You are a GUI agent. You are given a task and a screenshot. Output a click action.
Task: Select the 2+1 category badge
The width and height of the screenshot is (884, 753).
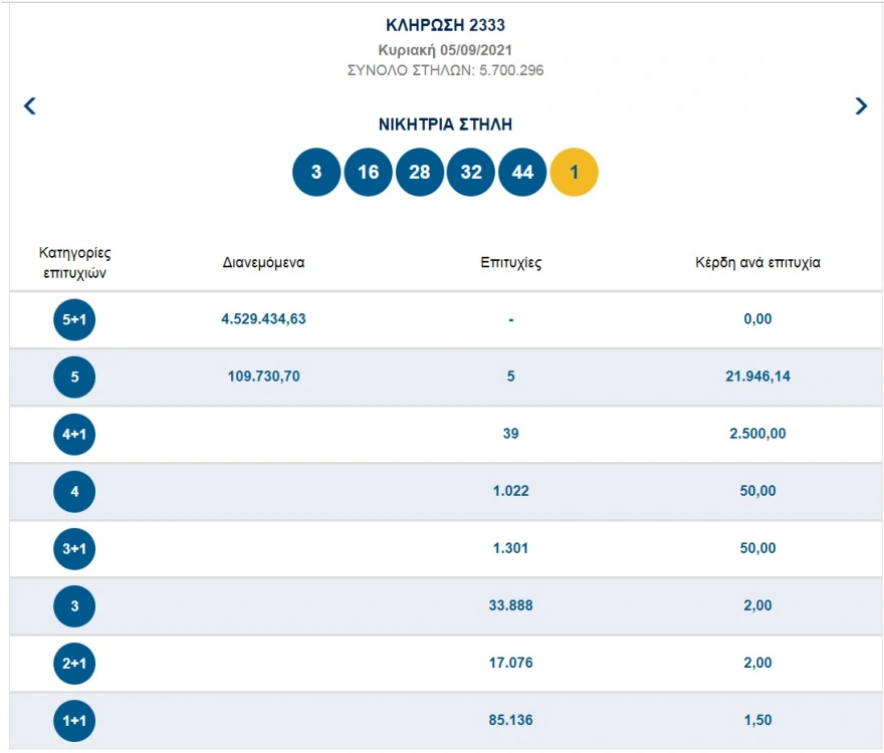[74, 663]
